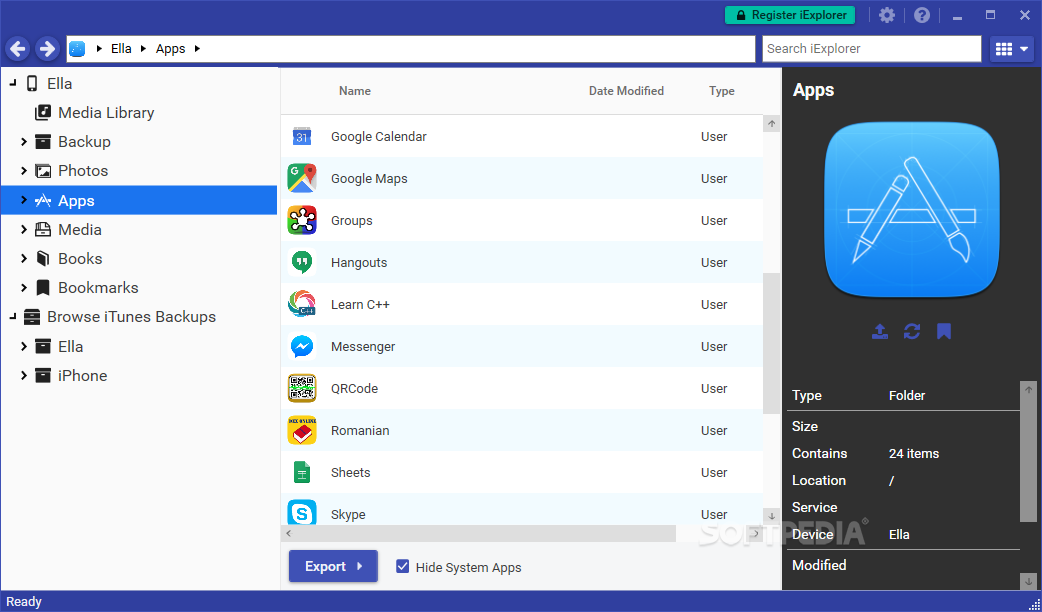The image size is (1042, 612).
Task: Expand the iPhone backup node
Action: coord(24,375)
